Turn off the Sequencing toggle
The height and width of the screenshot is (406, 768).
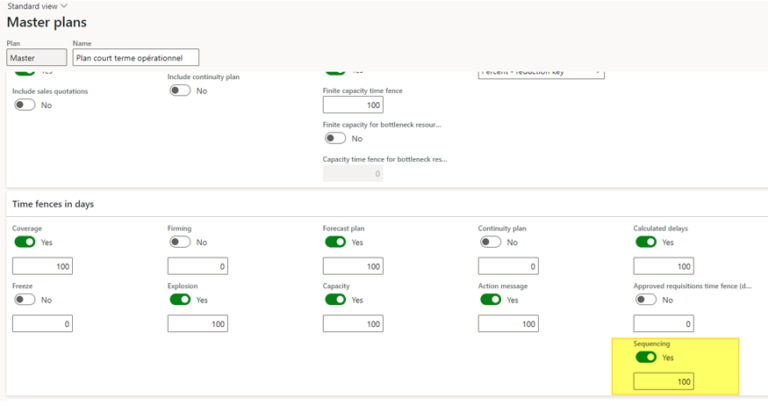pos(645,357)
